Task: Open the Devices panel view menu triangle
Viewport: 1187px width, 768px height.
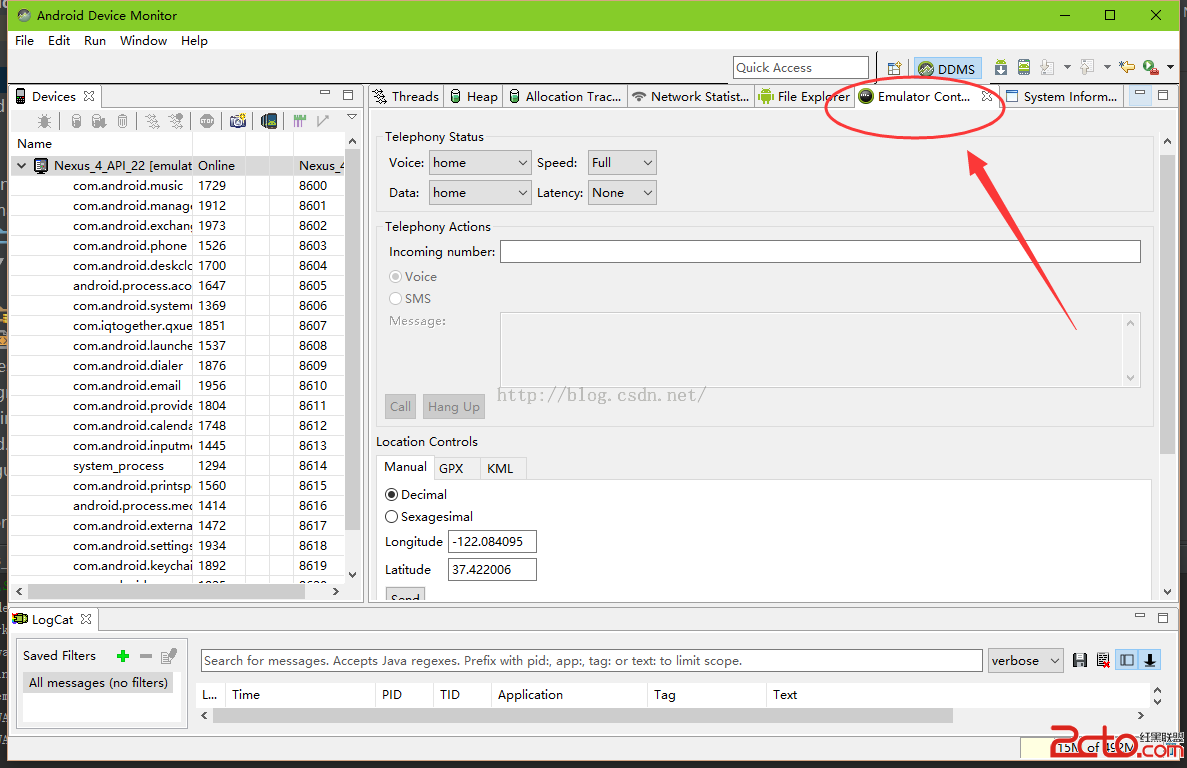Action: point(352,117)
